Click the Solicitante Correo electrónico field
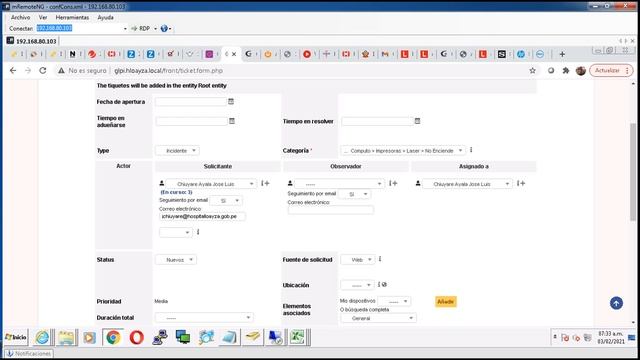The width and height of the screenshot is (640, 360). coord(202,216)
